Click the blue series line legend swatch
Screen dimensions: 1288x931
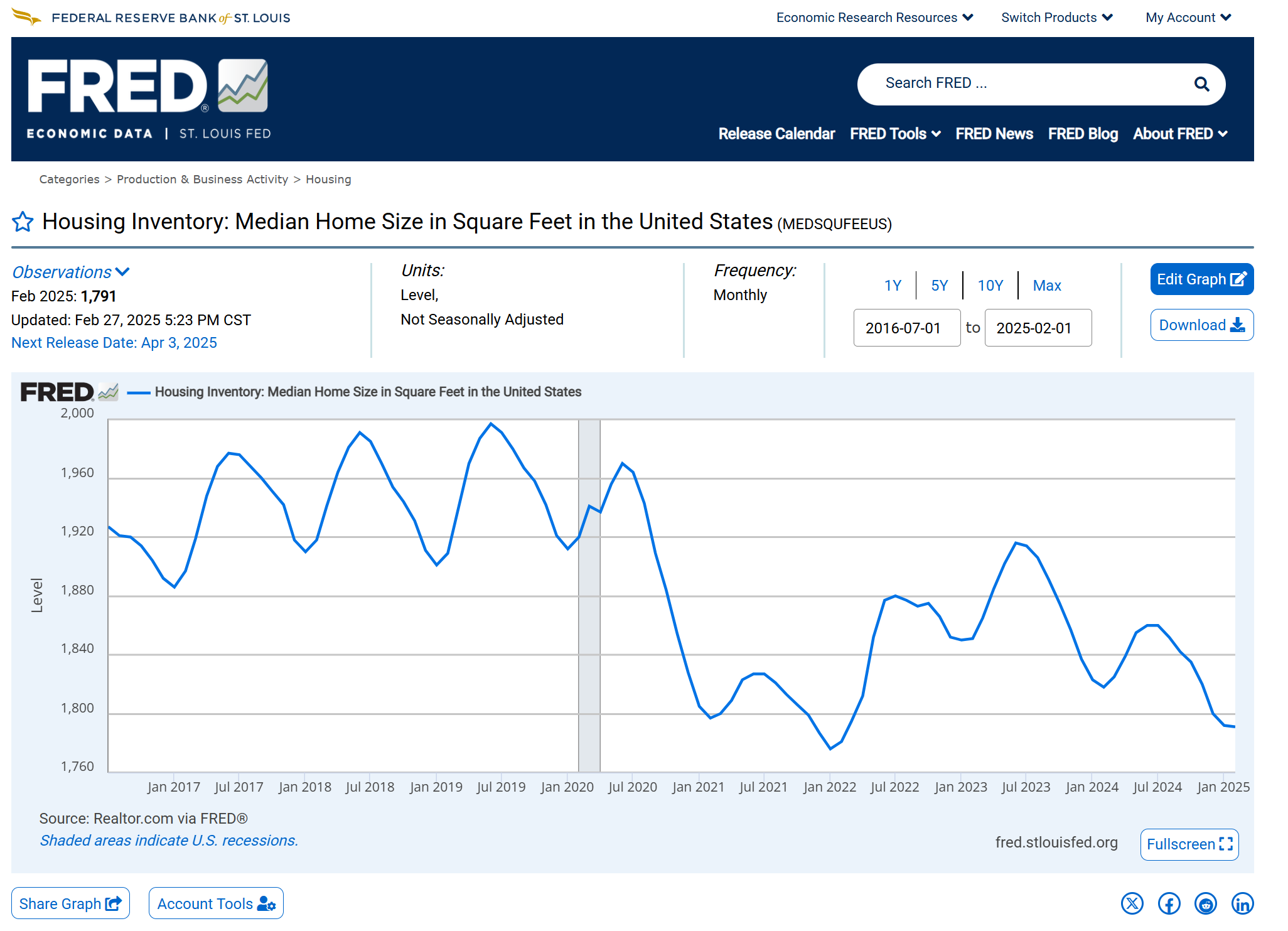(x=139, y=392)
